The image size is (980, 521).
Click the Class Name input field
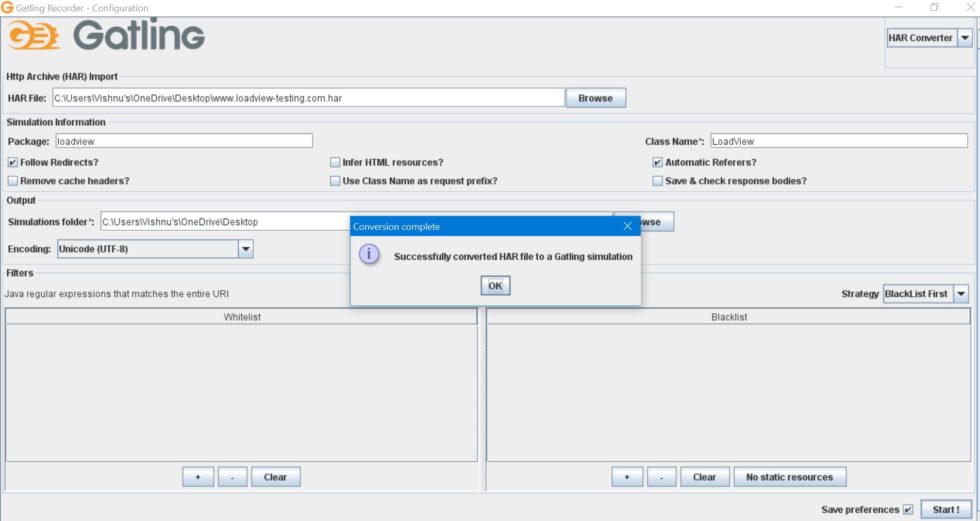click(839, 141)
